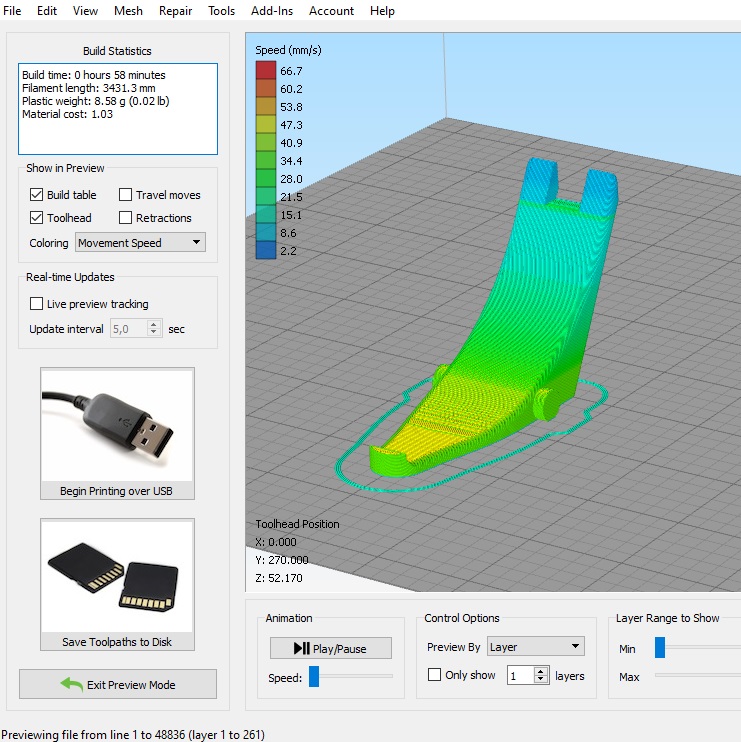This screenshot has height=742, width=741.
Task: Open the Edit menu
Action: pos(47,10)
